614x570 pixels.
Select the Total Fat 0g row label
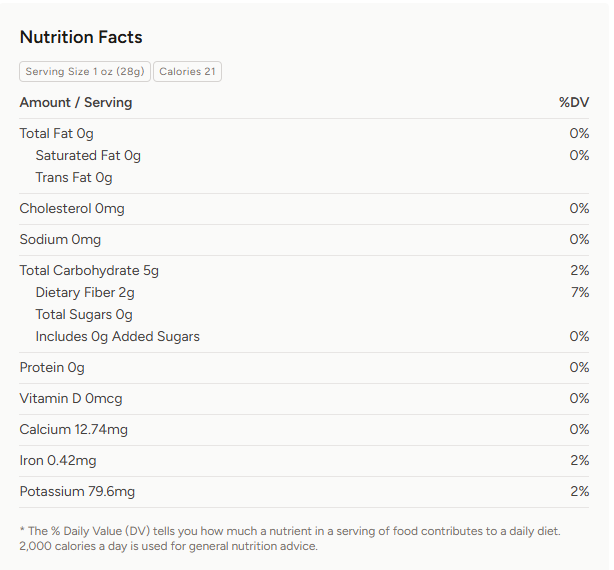57,133
